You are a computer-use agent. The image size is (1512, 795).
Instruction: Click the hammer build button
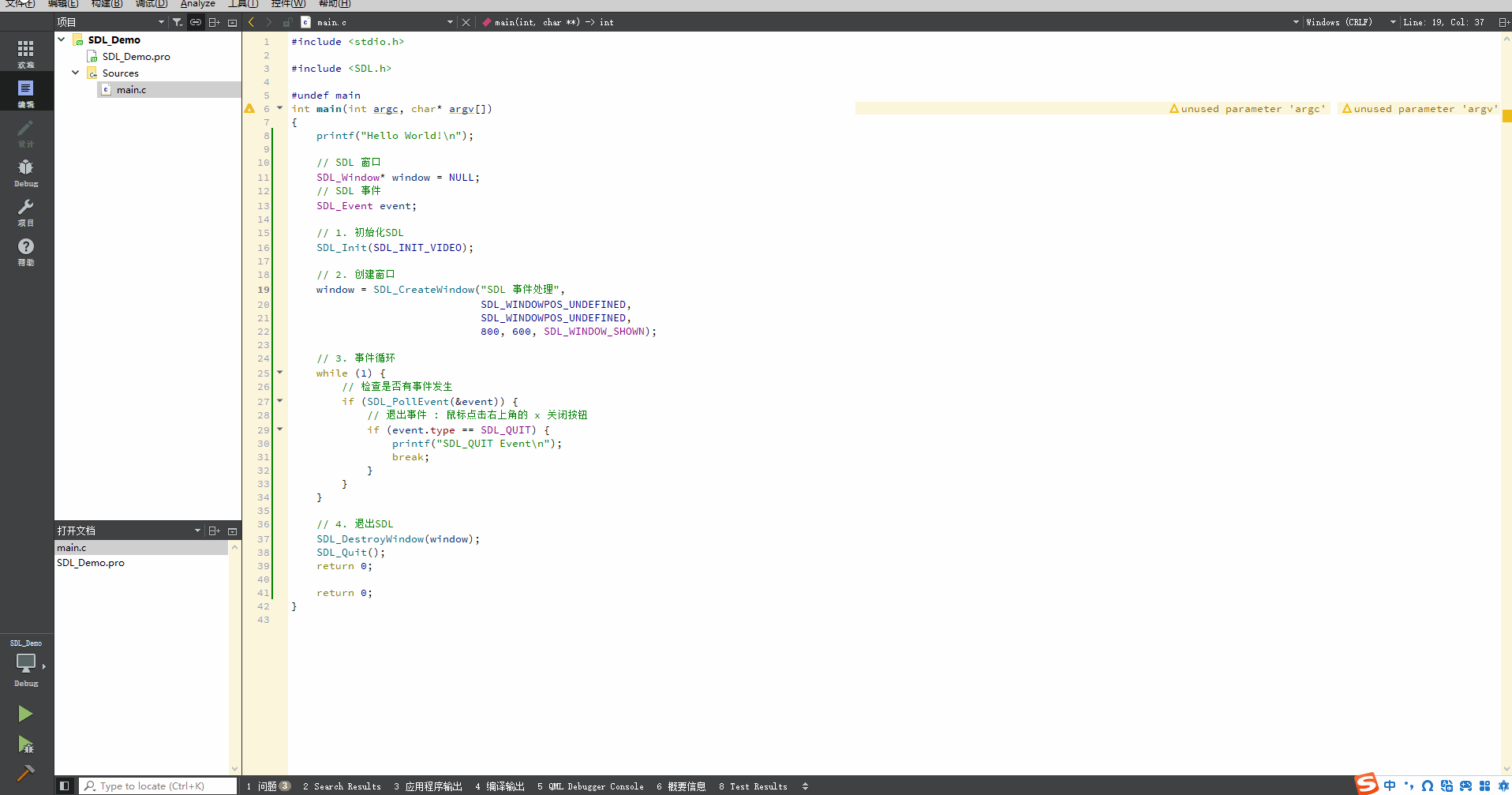point(25,773)
